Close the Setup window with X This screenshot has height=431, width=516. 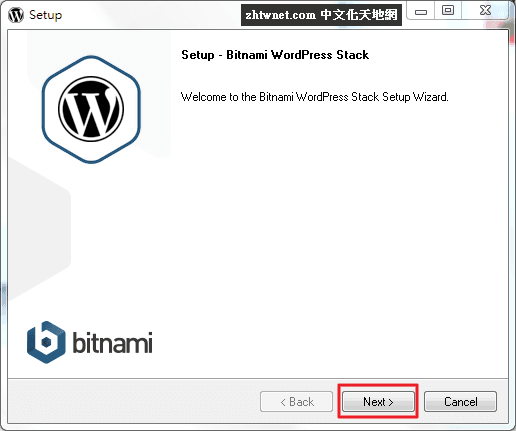pyautogui.click(x=485, y=11)
